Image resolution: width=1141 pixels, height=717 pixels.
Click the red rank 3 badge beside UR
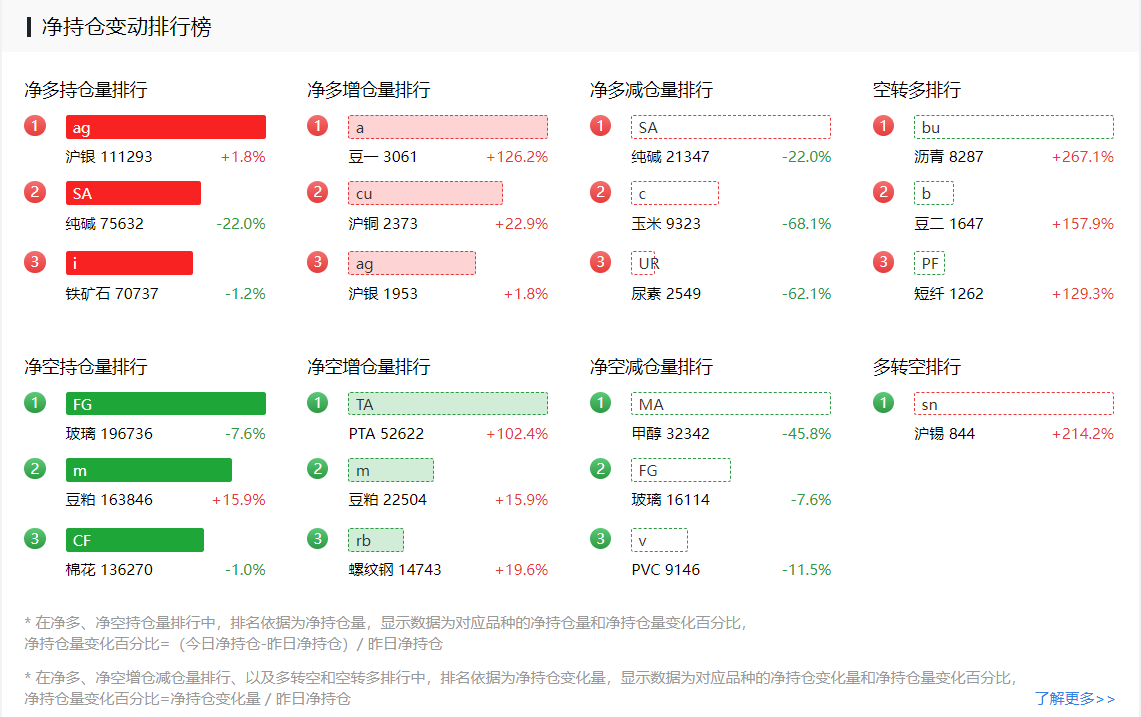pos(600,262)
